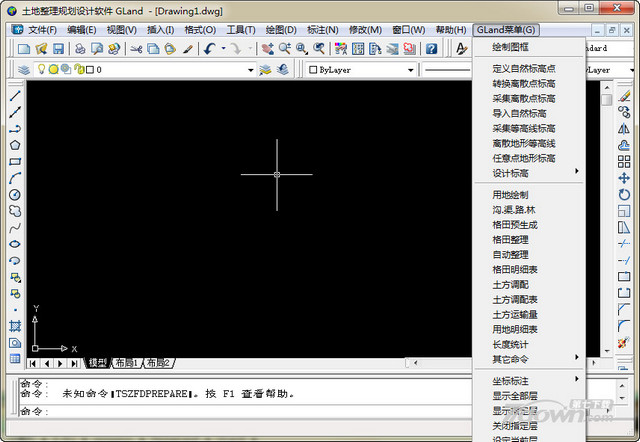Open the Layer Properties Manager icon
The image size is (640, 442).
[x=24, y=70]
